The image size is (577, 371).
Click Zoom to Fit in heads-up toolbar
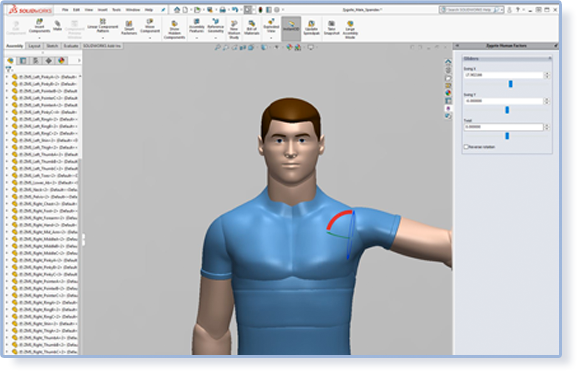coord(218,47)
